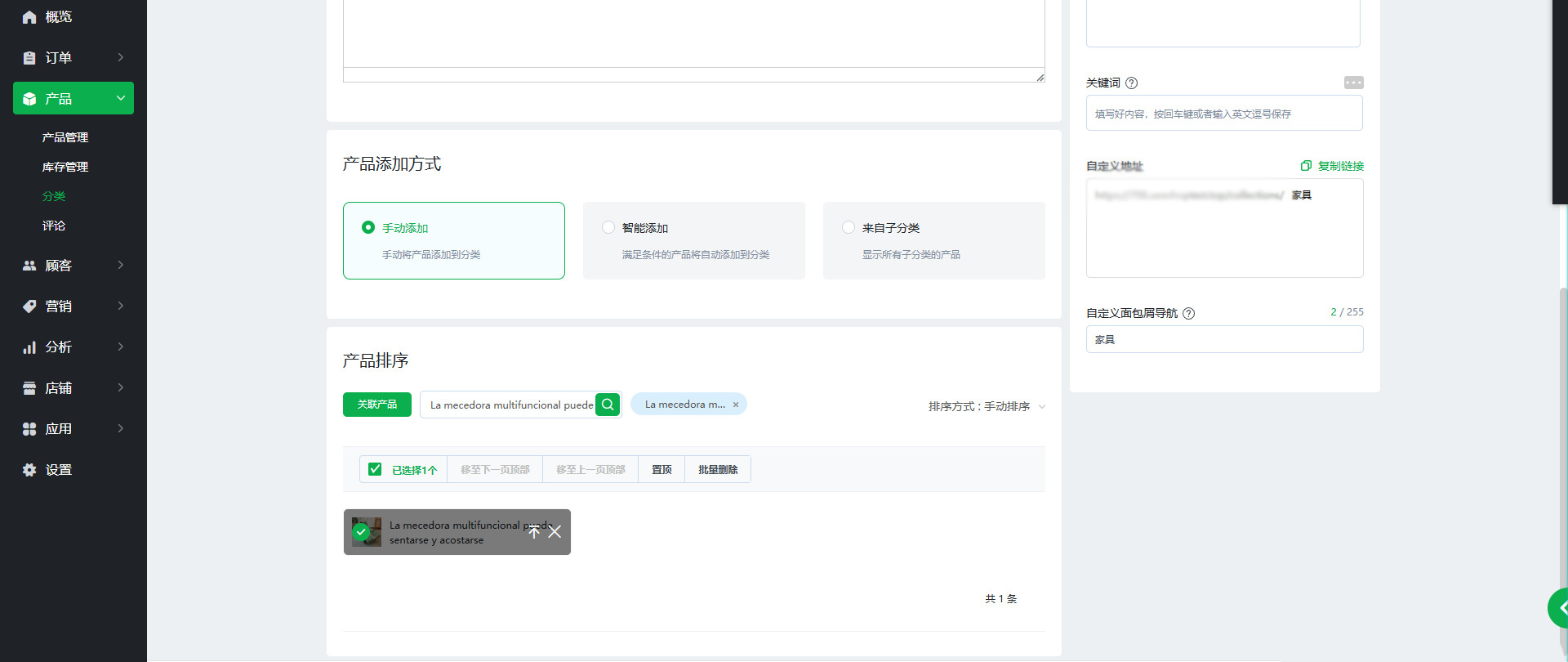Screen dimensions: 1568x662
Task: Select the 手动添加 radio option
Action: (x=368, y=227)
